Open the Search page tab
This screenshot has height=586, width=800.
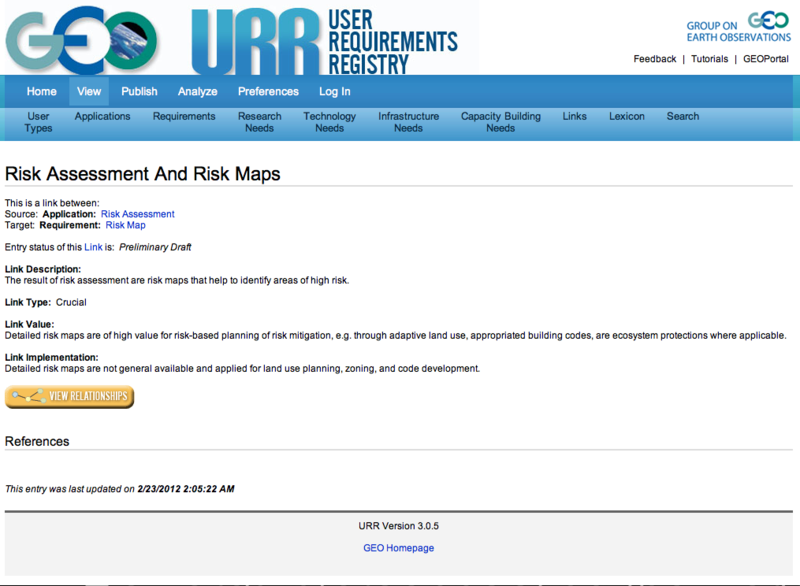[683, 116]
